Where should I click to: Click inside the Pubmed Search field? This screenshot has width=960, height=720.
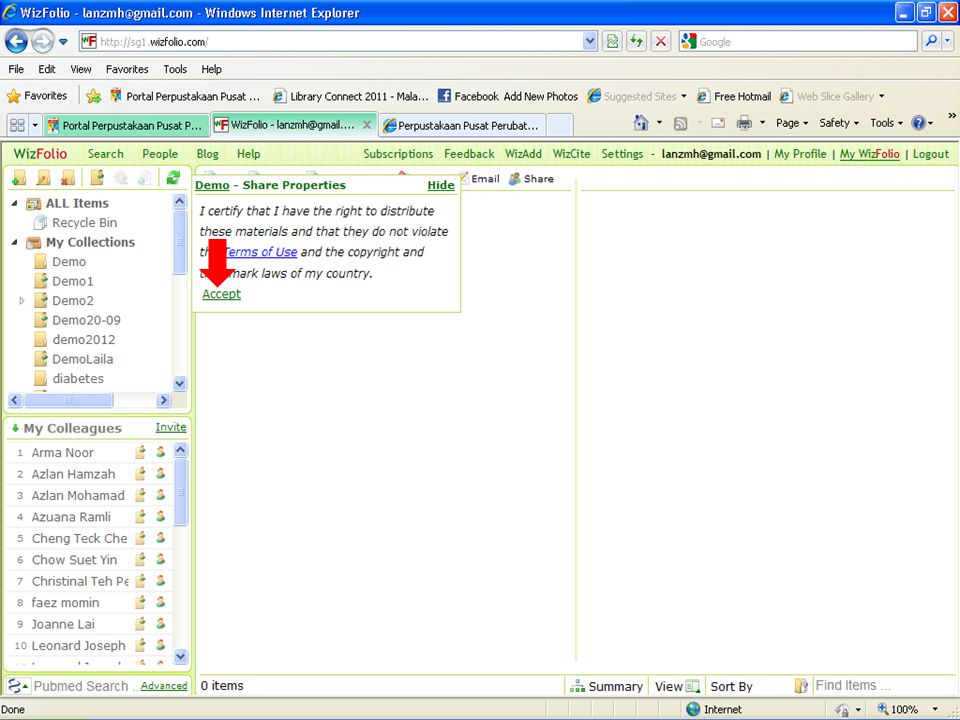tap(82, 686)
